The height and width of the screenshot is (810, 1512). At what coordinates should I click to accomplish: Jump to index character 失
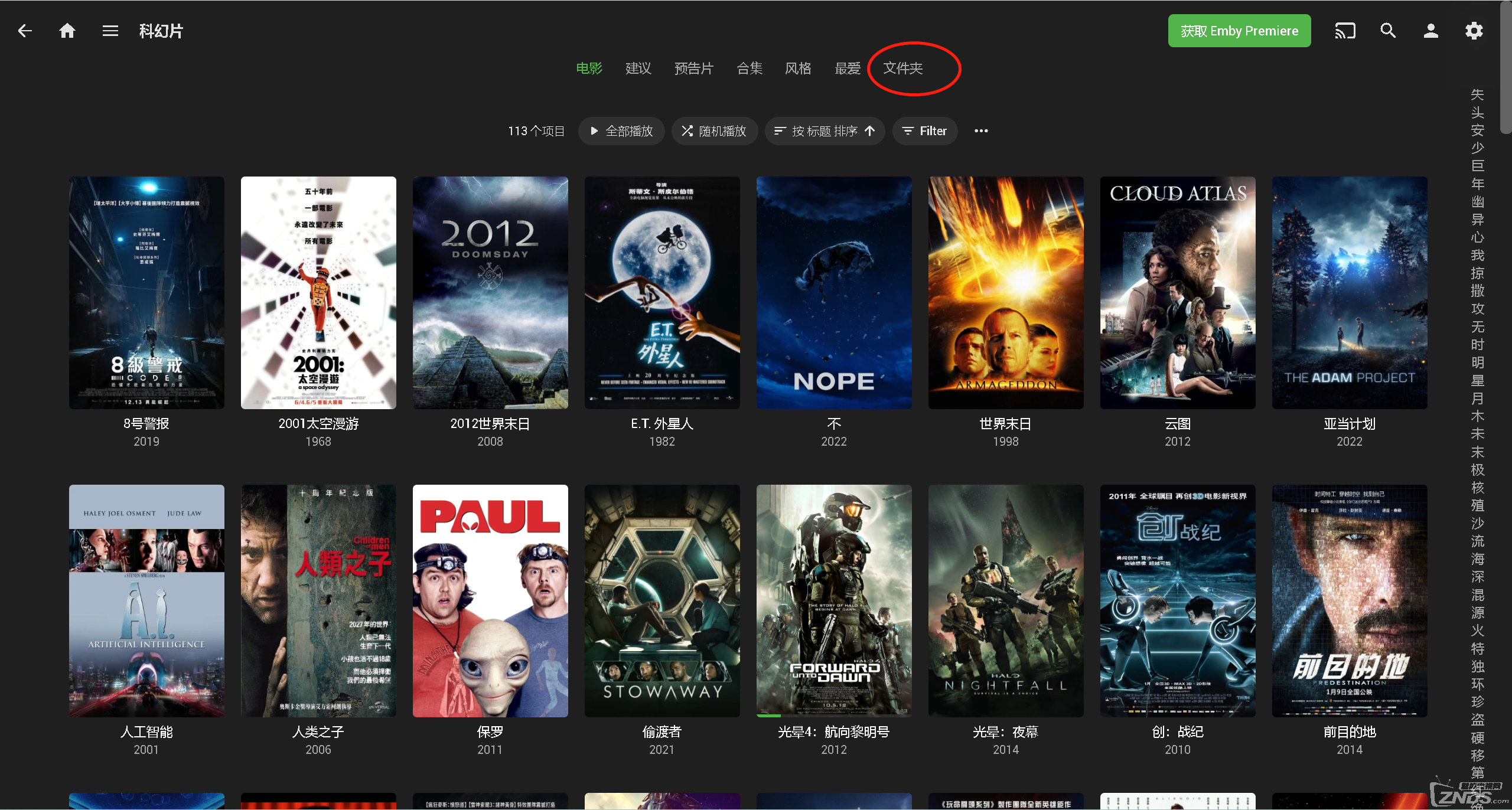(1477, 94)
